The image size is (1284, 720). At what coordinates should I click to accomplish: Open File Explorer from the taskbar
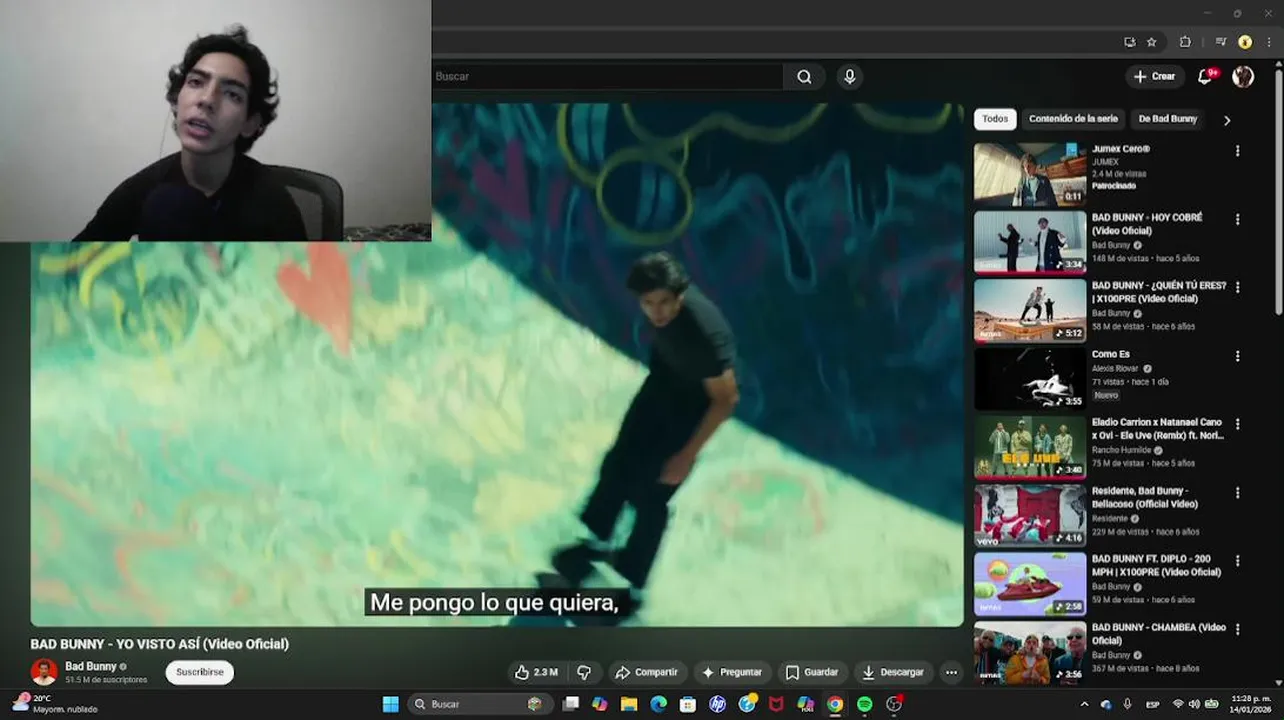point(629,704)
